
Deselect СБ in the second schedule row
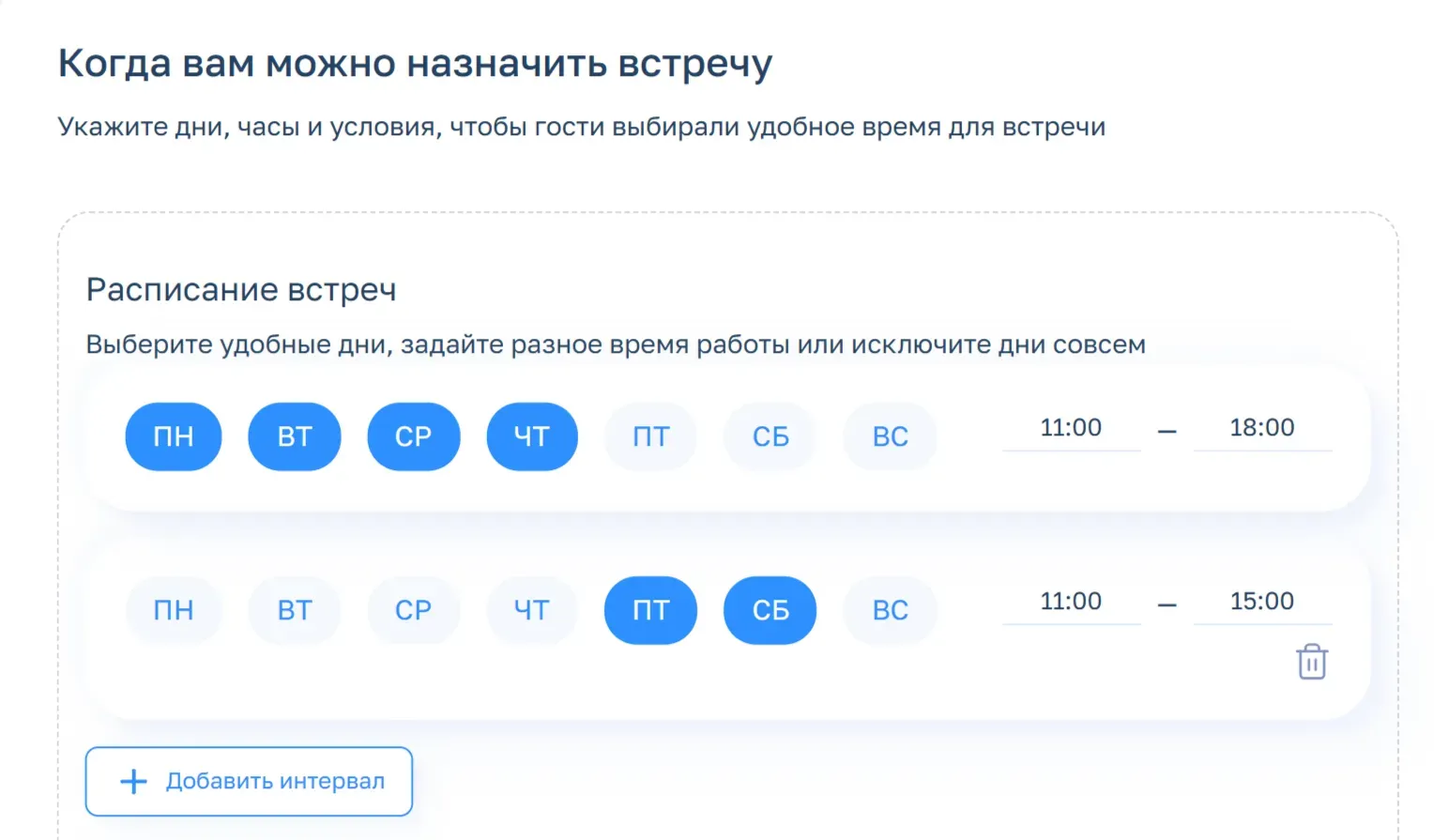(x=770, y=610)
